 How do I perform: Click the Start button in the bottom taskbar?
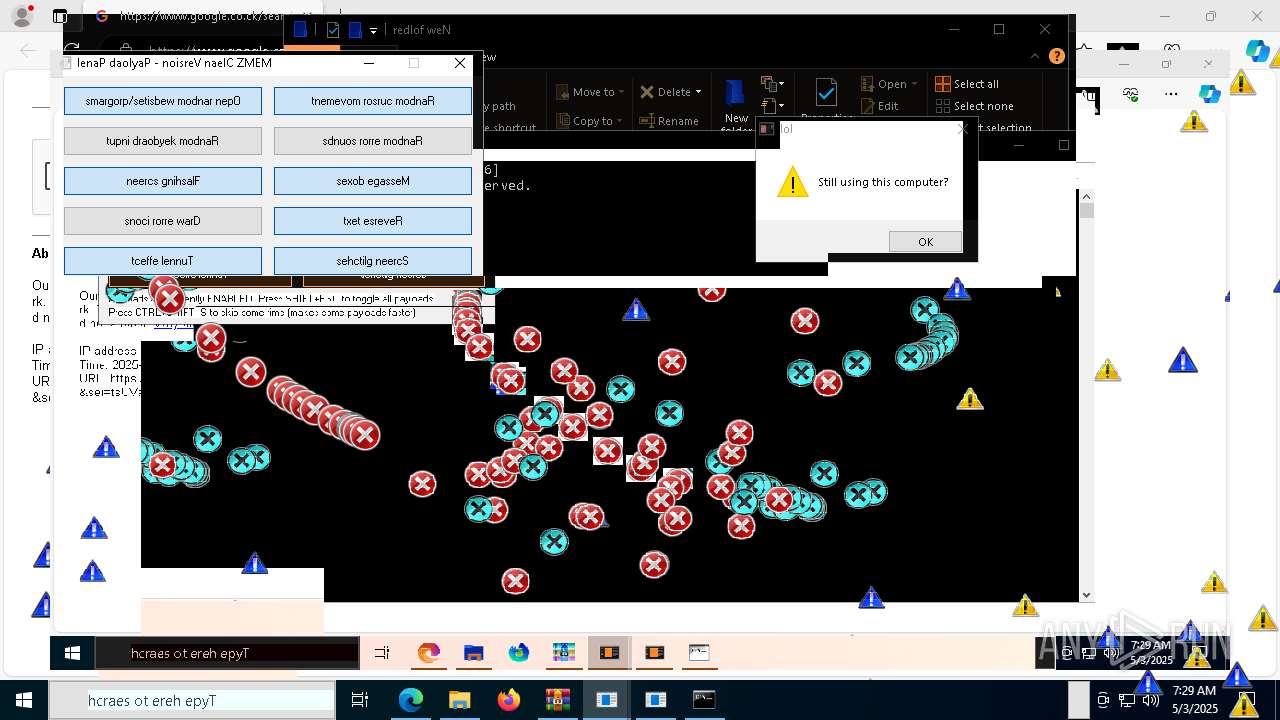tap(23, 700)
